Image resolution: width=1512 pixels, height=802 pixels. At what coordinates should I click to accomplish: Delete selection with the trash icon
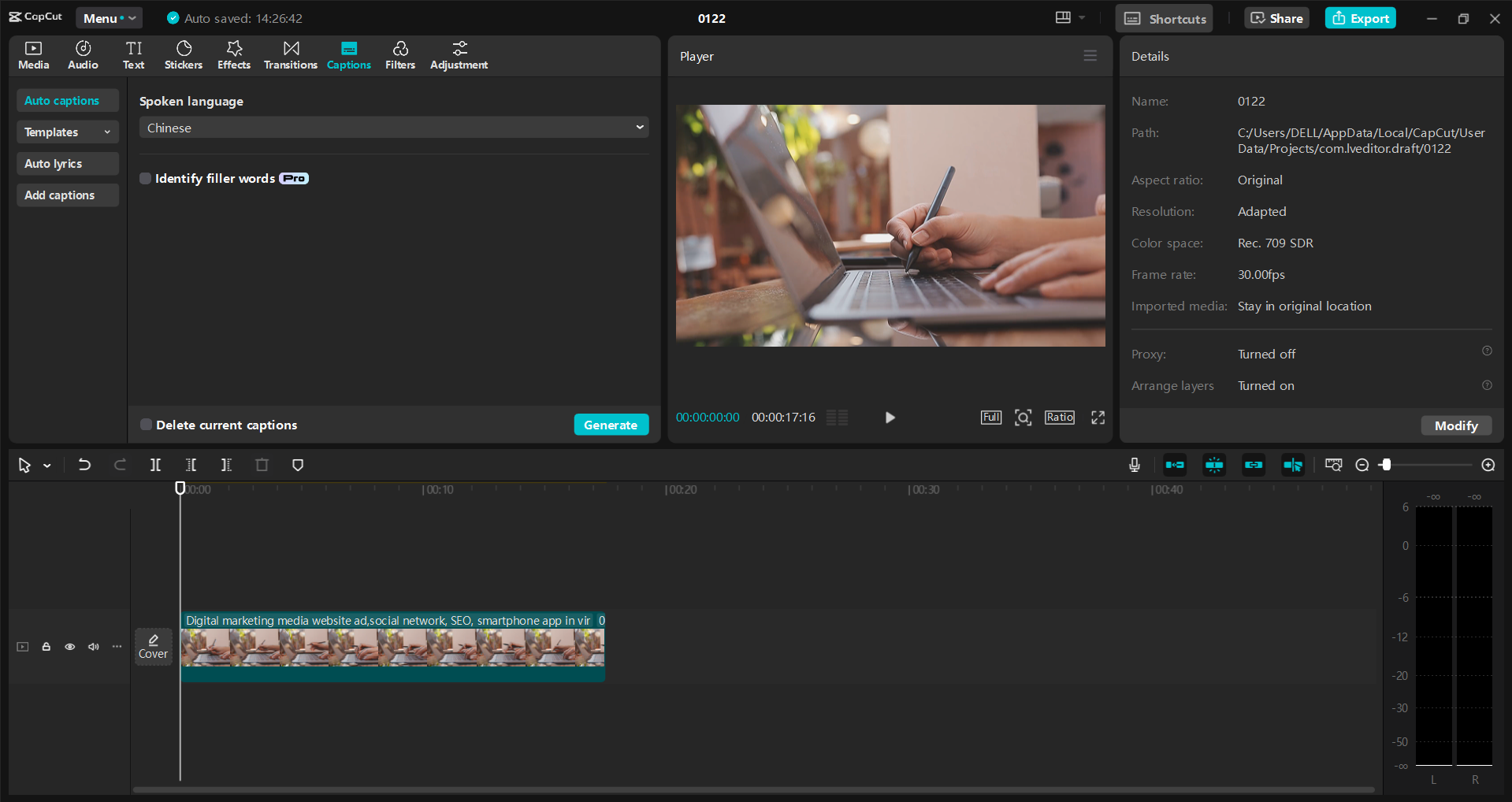click(x=262, y=465)
